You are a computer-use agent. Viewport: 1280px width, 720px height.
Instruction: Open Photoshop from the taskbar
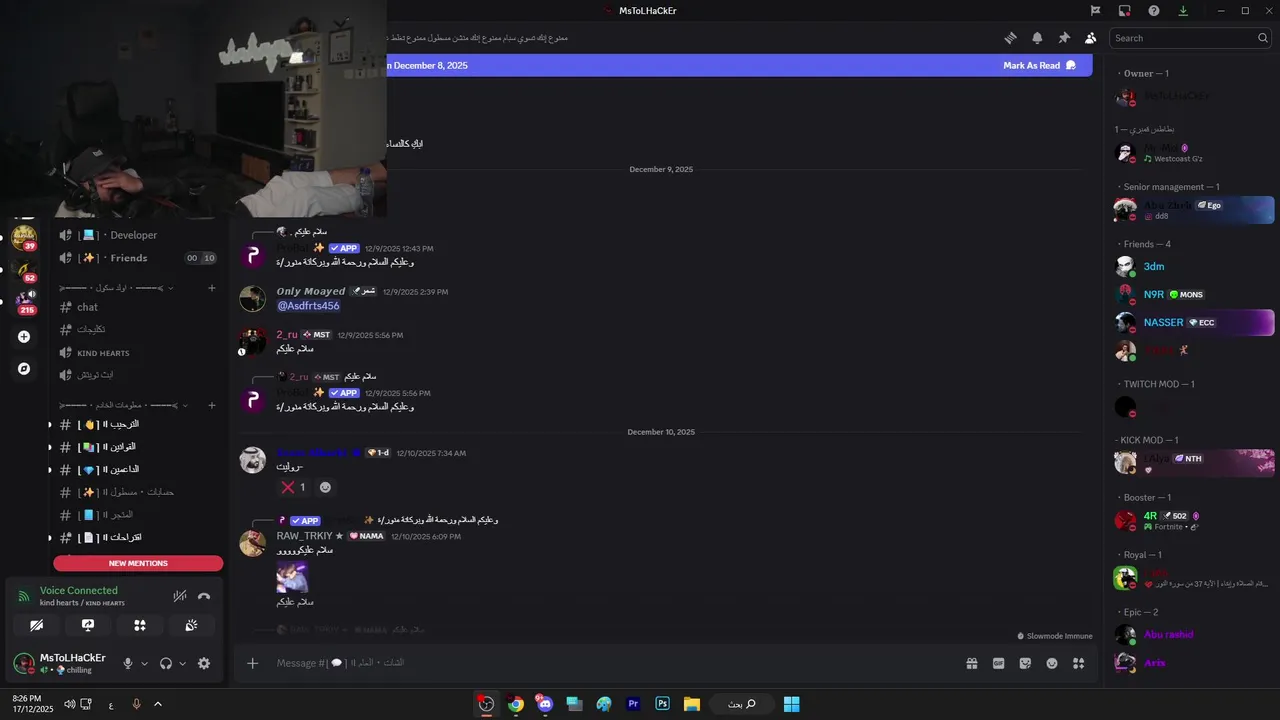tap(662, 704)
